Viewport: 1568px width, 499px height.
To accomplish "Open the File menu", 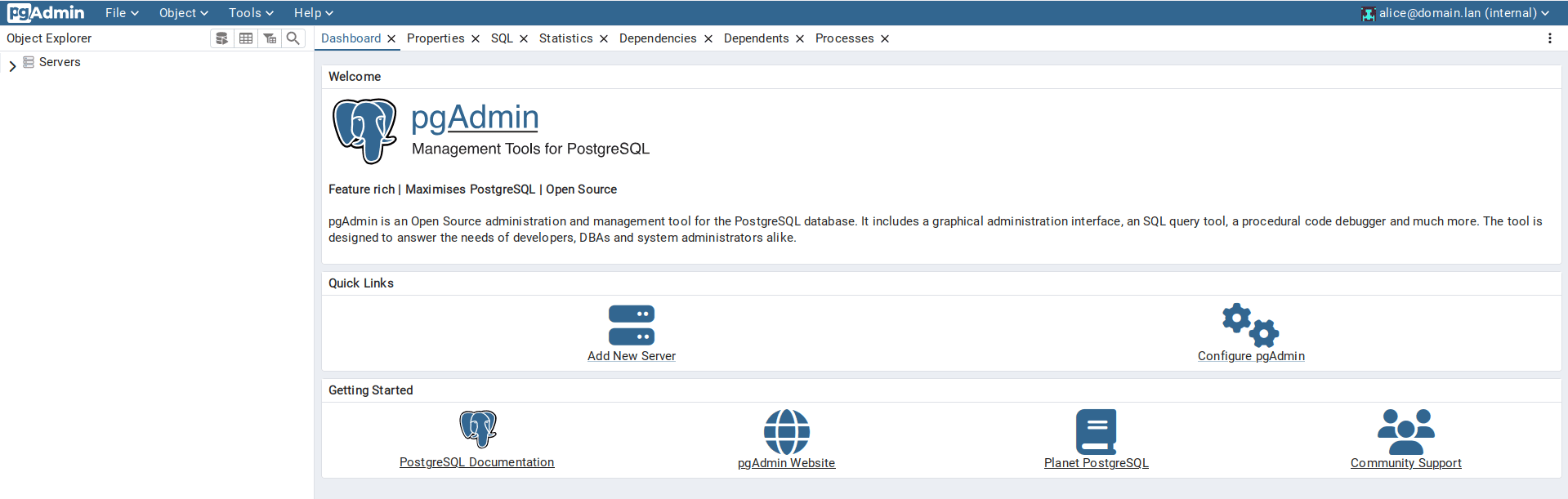I will (122, 13).
